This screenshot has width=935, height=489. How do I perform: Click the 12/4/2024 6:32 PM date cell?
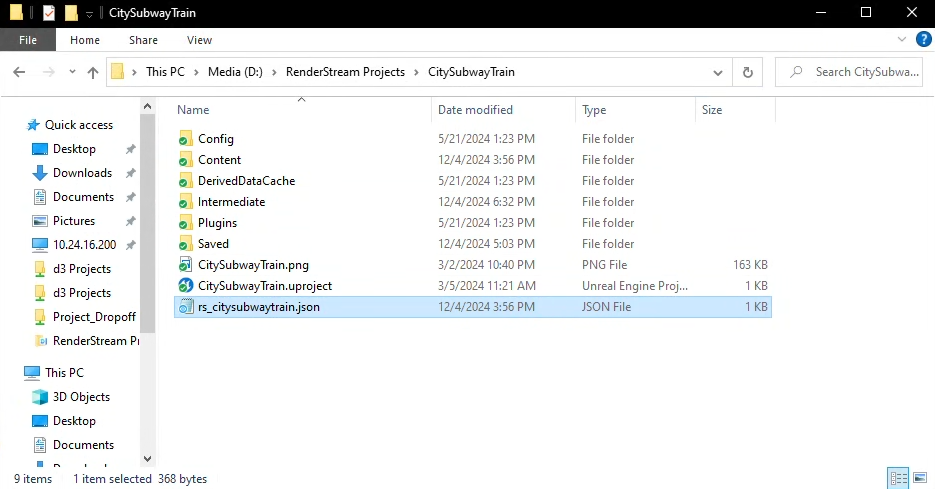(487, 202)
